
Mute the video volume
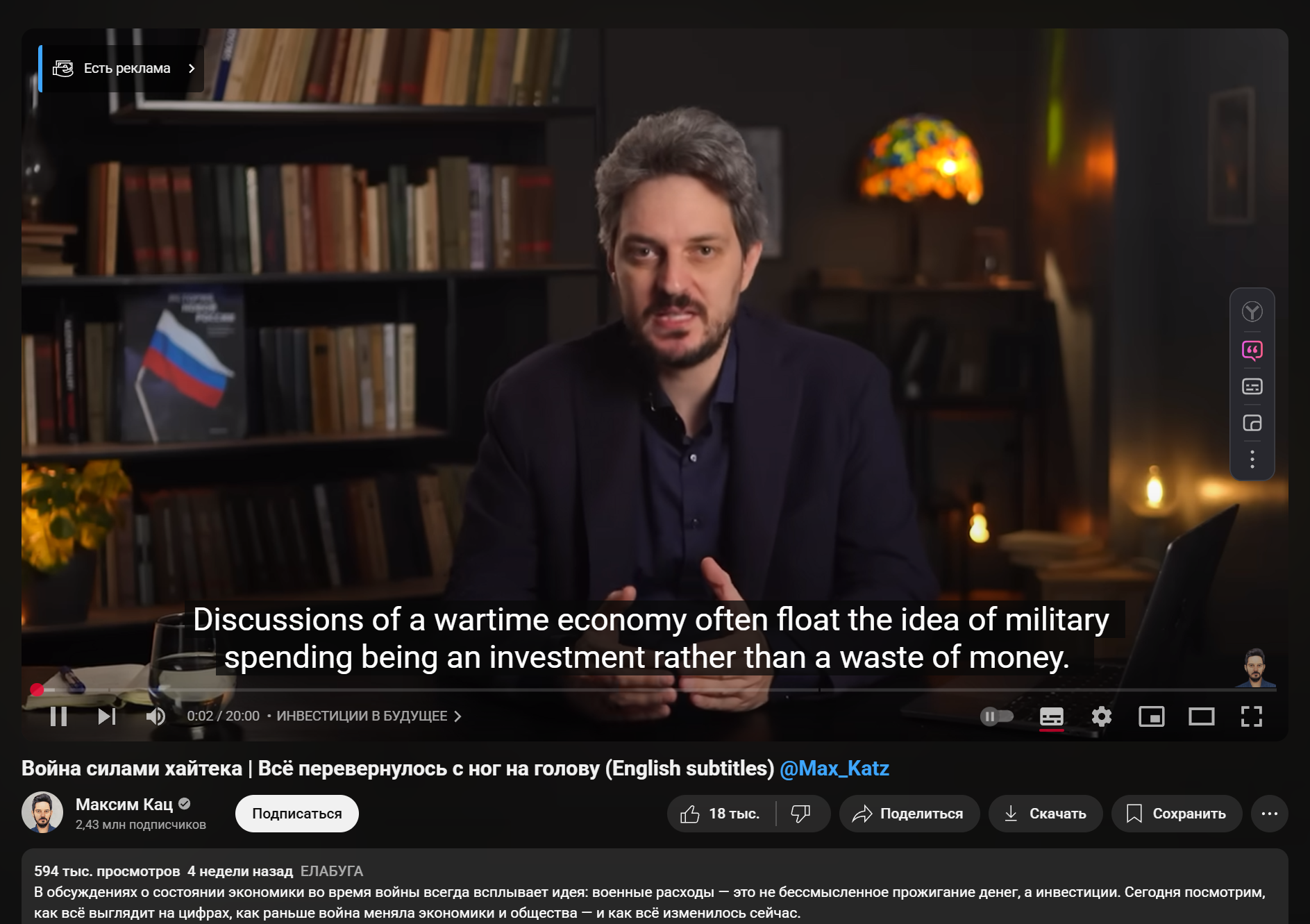coord(156,716)
